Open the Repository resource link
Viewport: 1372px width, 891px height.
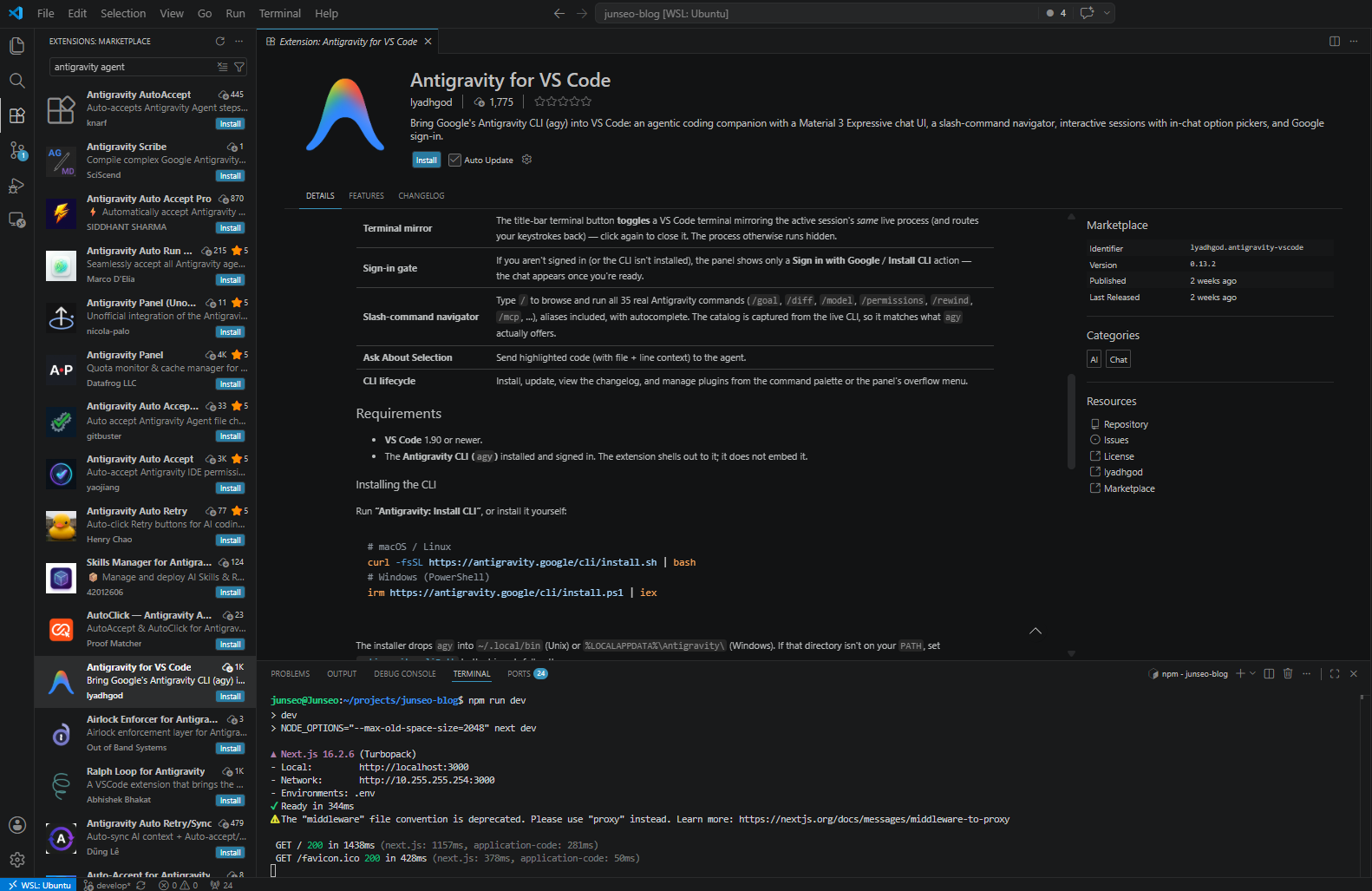1126,424
